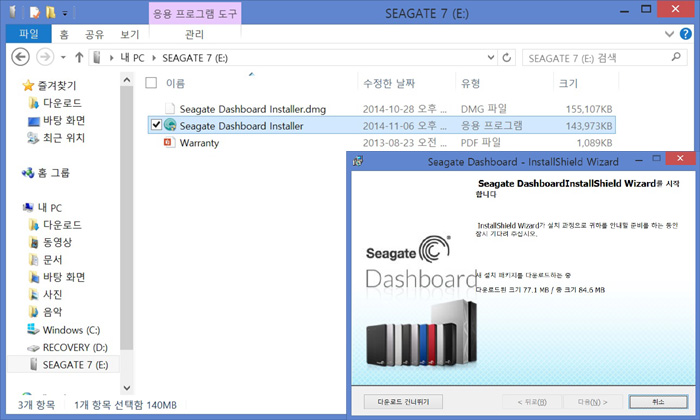Open the 관리 ribbon tab
The height and width of the screenshot is (420, 700).
(x=194, y=34)
